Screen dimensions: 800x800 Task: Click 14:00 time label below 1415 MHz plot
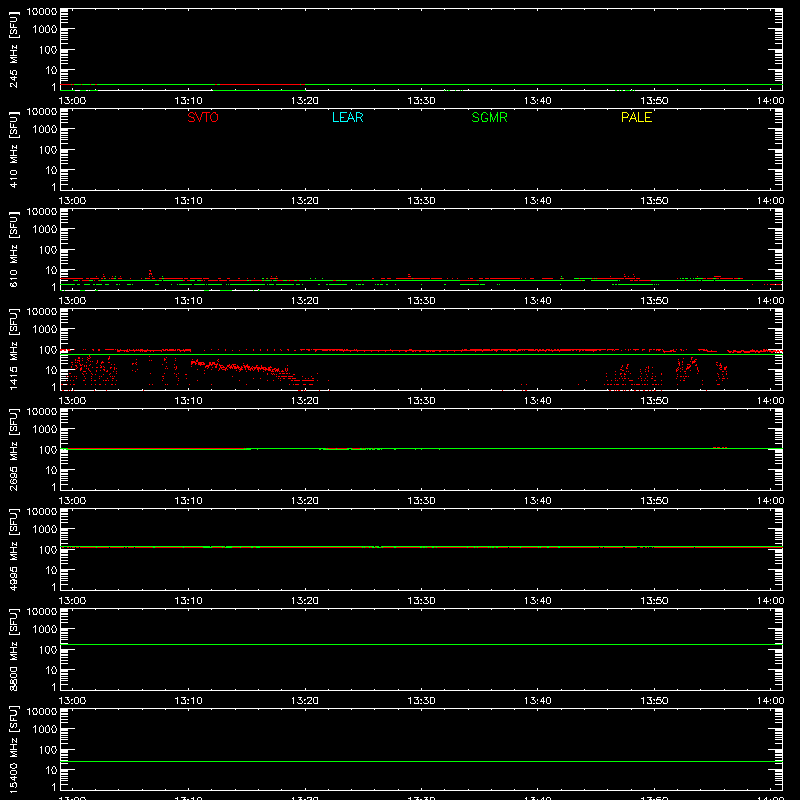770,401
